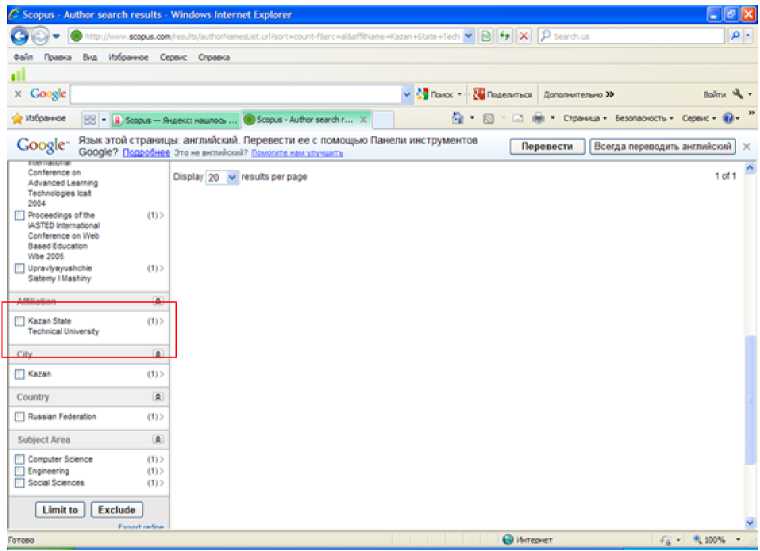760x551 pixels.
Task: Click the Quick Tabs grid icon
Action: pyautogui.click(x=90, y=119)
